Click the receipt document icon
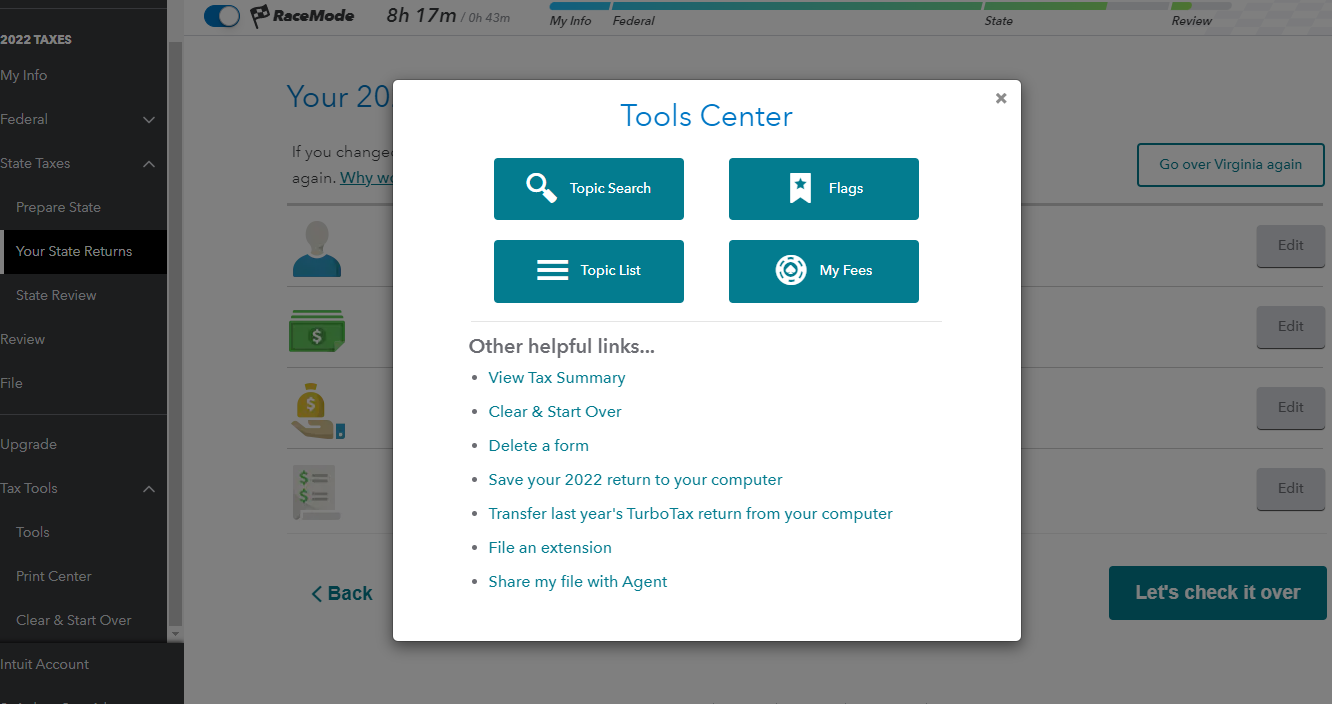Image resolution: width=1332 pixels, height=704 pixels. pos(316,492)
